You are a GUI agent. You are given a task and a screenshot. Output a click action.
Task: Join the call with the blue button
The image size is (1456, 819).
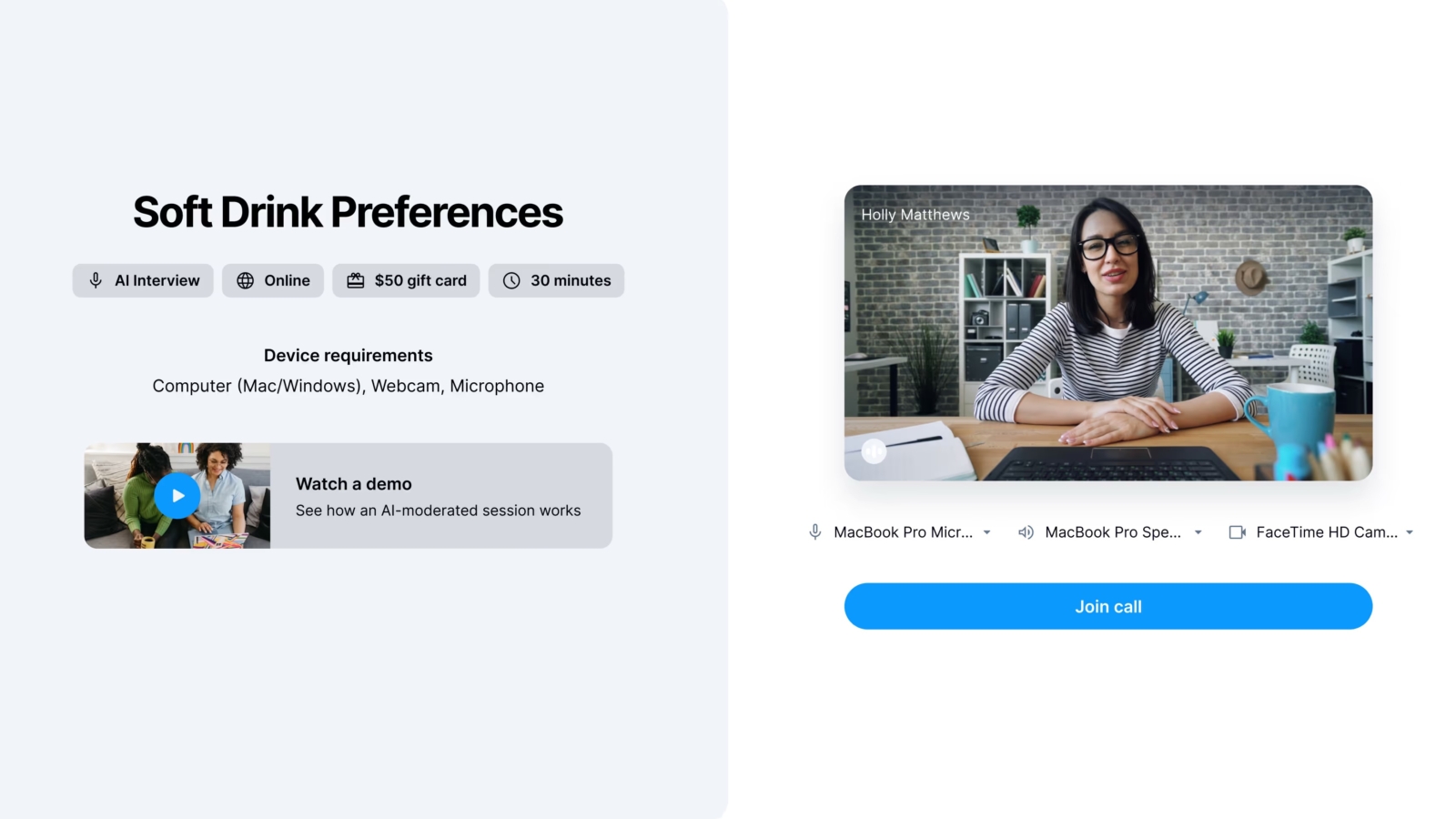pyautogui.click(x=1108, y=606)
